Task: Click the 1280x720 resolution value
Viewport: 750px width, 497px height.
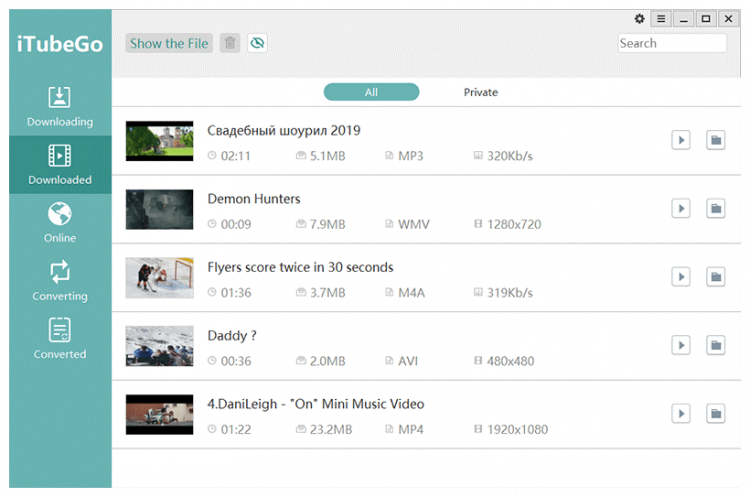Action: pos(514,224)
